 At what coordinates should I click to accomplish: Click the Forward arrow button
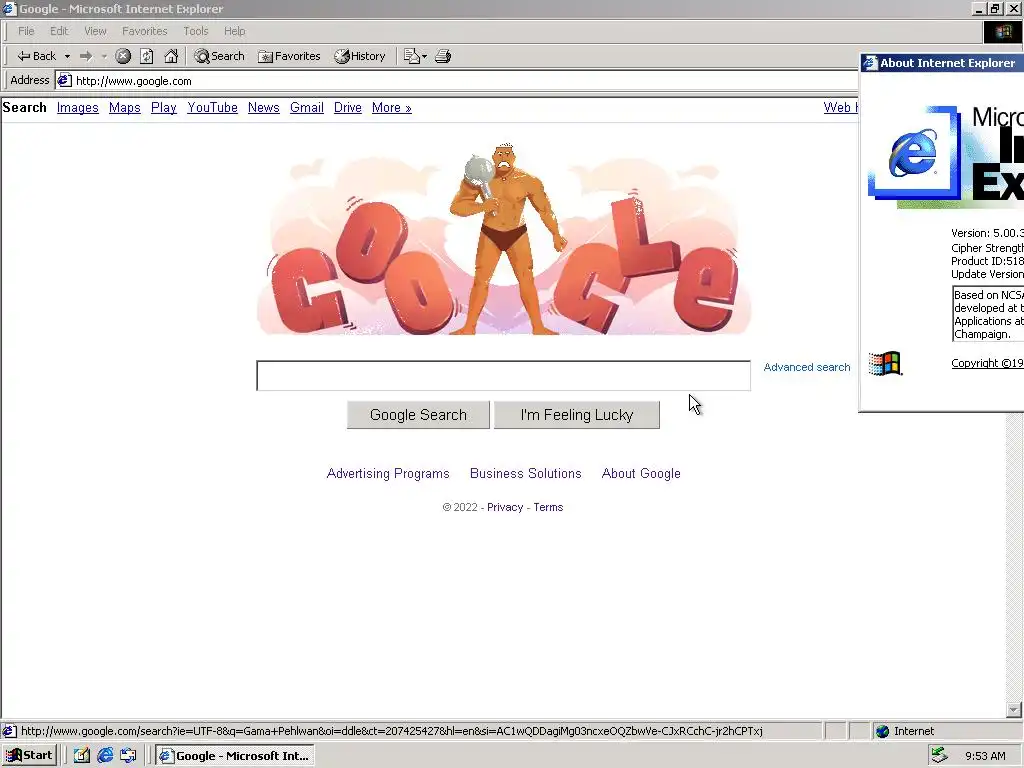point(86,56)
